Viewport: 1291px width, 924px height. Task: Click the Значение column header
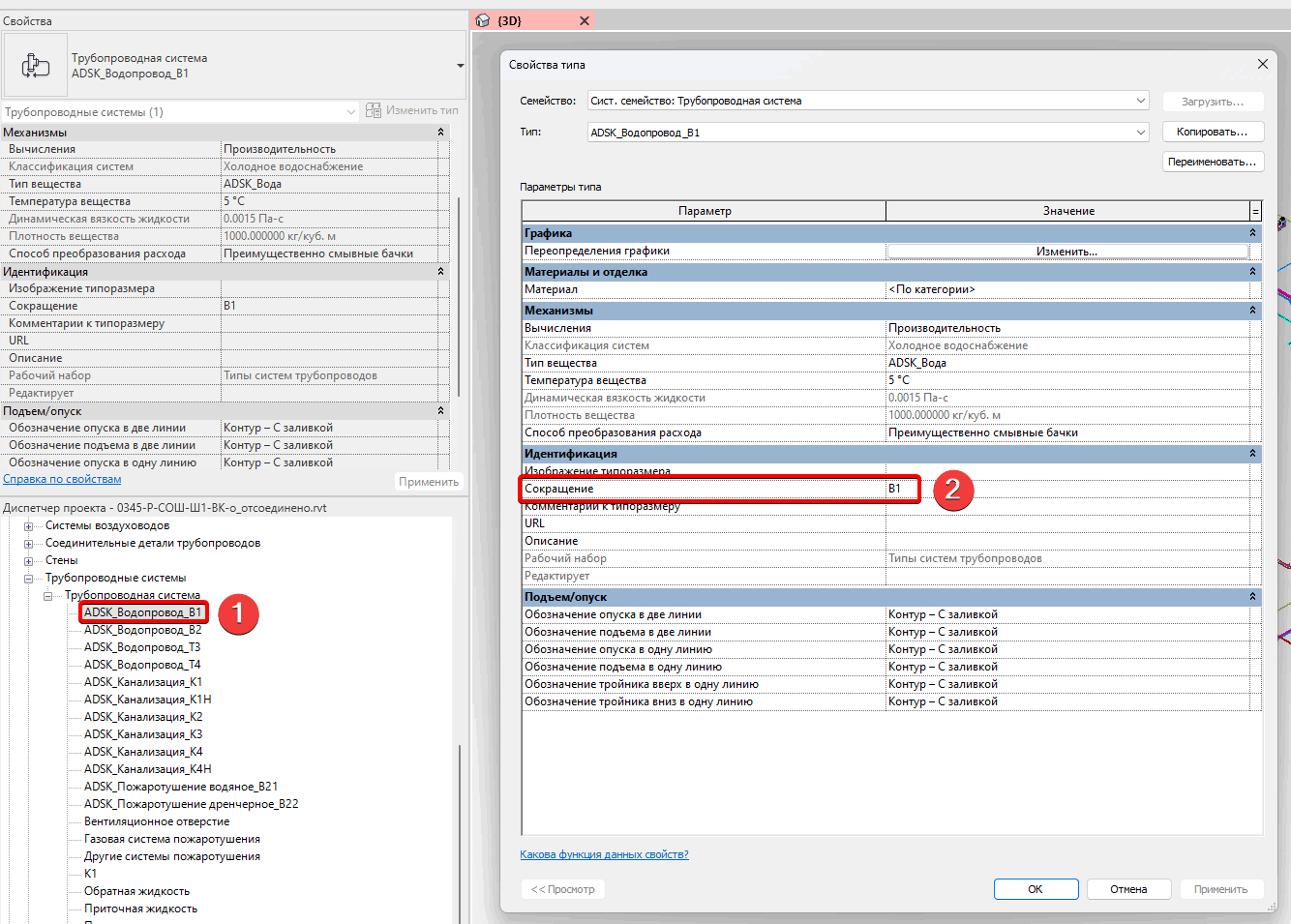click(x=1068, y=211)
